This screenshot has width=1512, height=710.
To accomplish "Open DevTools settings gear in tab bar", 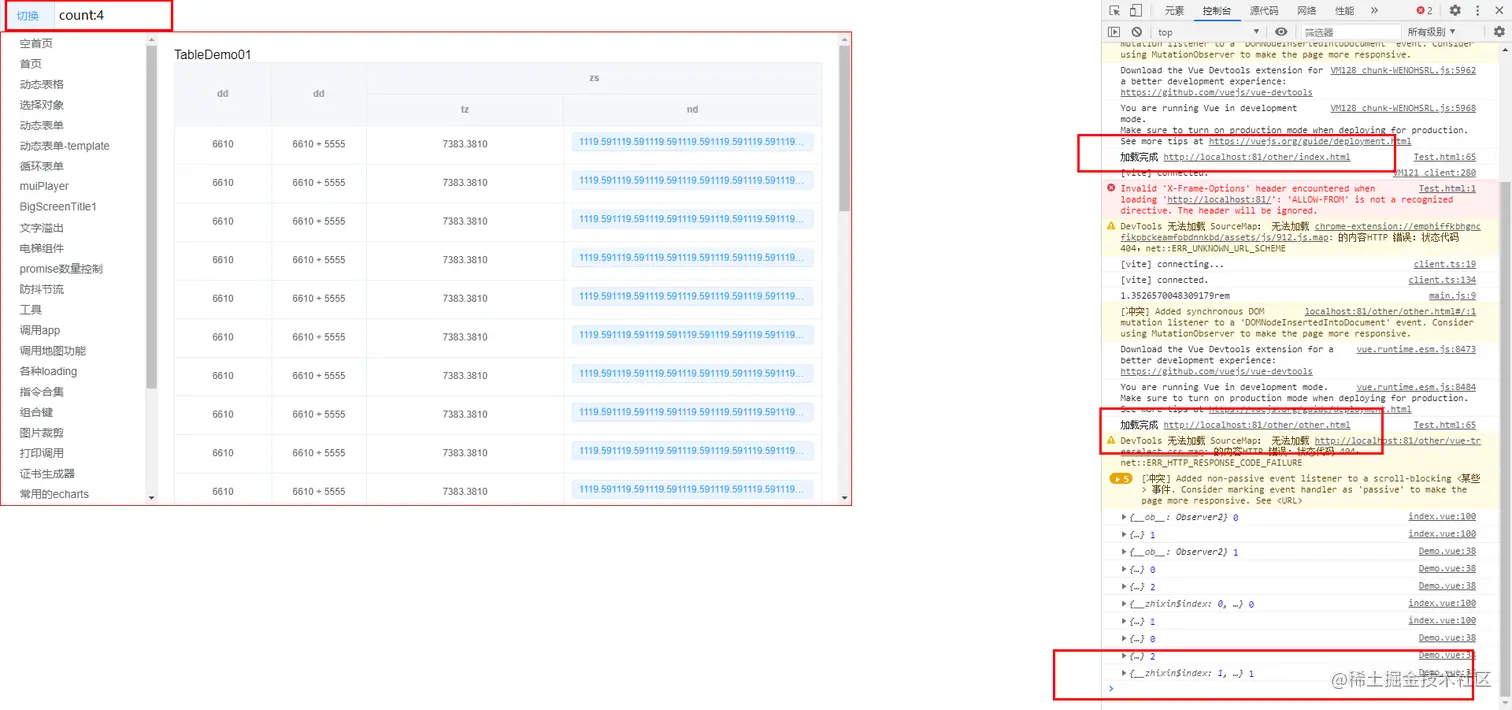I will 1455,10.
